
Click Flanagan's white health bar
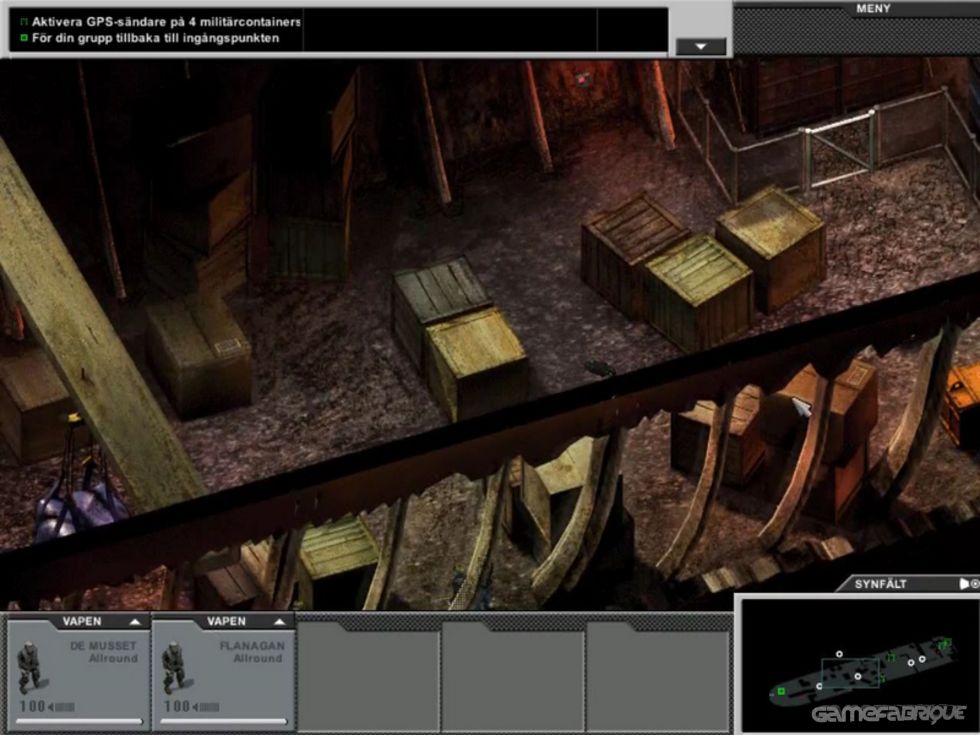pos(224,722)
